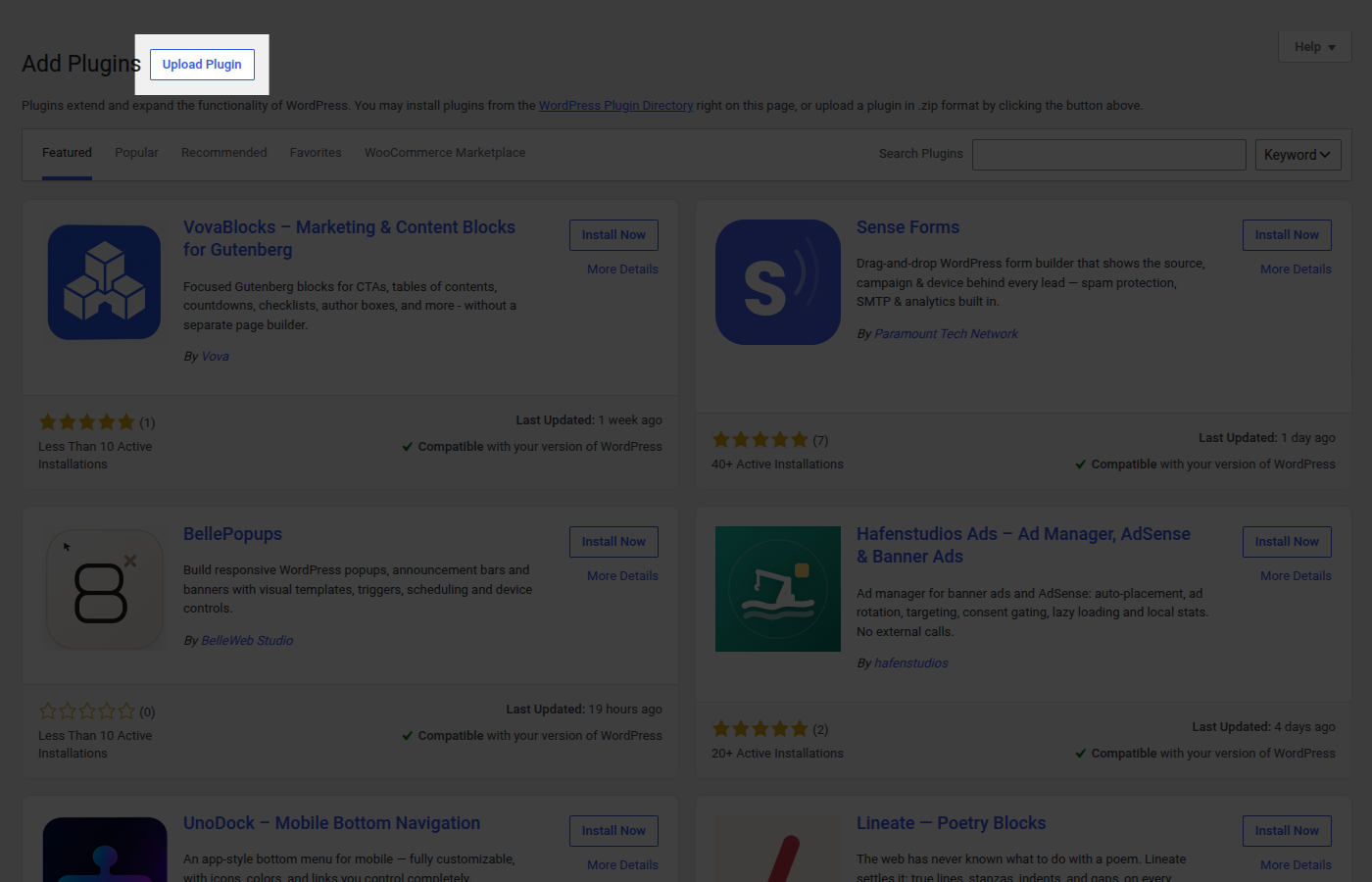Click the VovaBlocks compatible checkmark icon
Screen dimensions: 1372x882
(407, 447)
